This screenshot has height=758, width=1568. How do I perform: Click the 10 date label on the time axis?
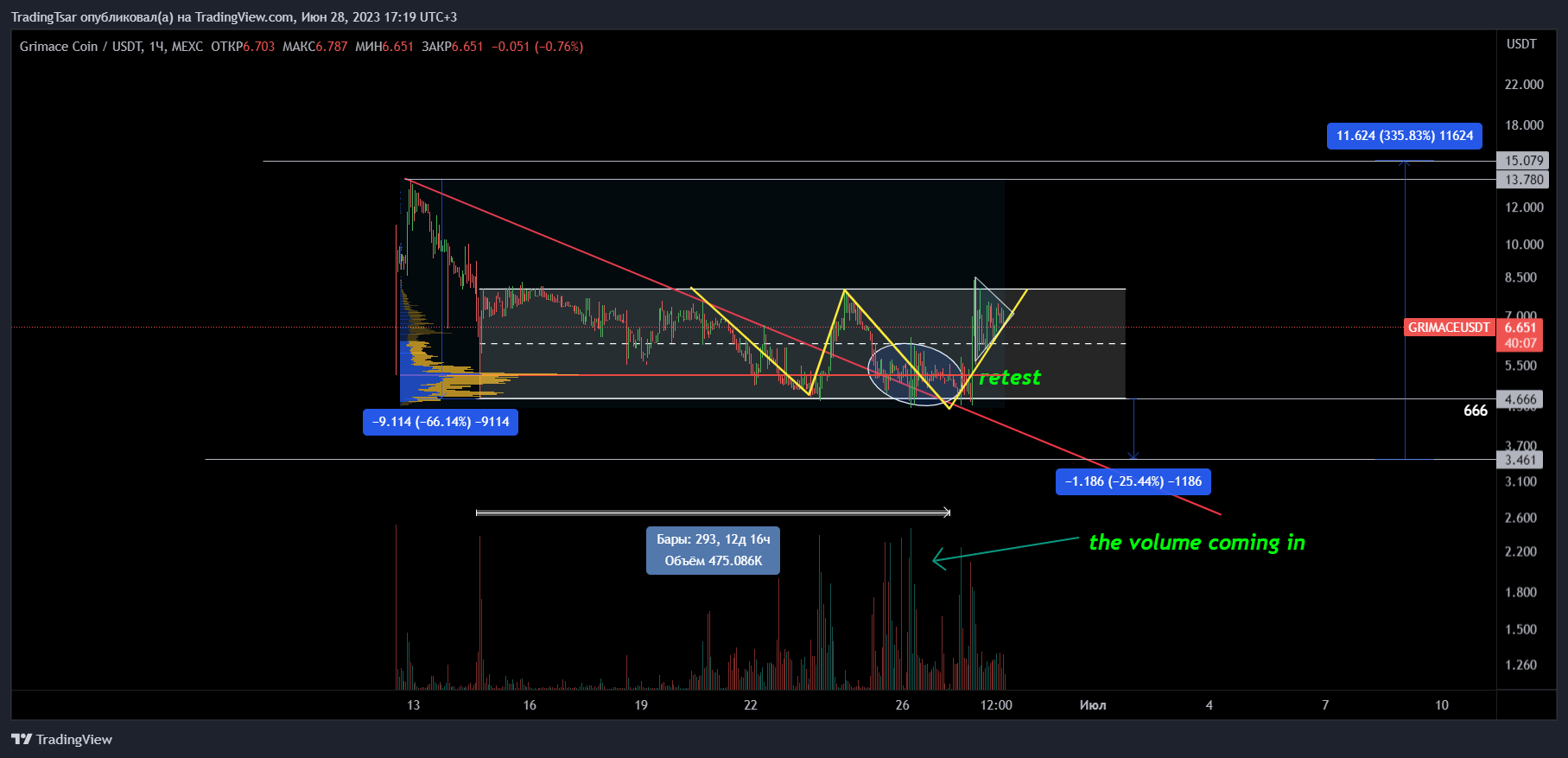(x=1442, y=705)
